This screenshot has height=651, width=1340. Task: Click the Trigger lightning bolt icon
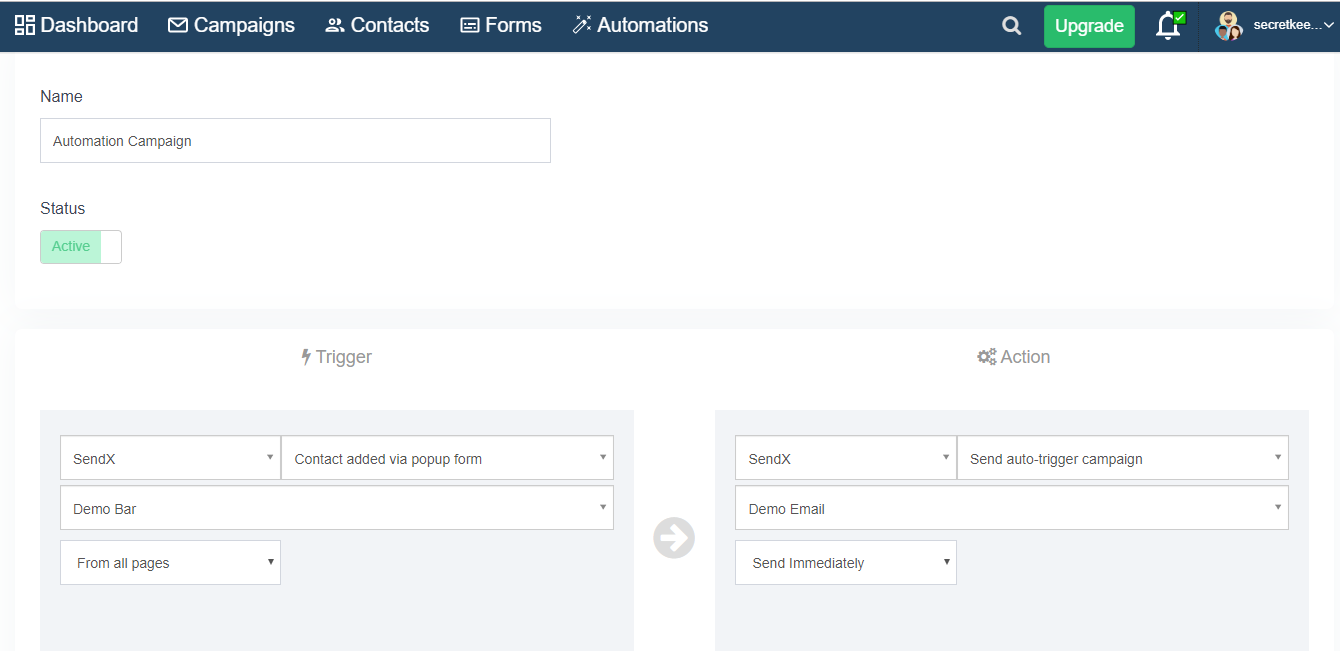(x=306, y=357)
